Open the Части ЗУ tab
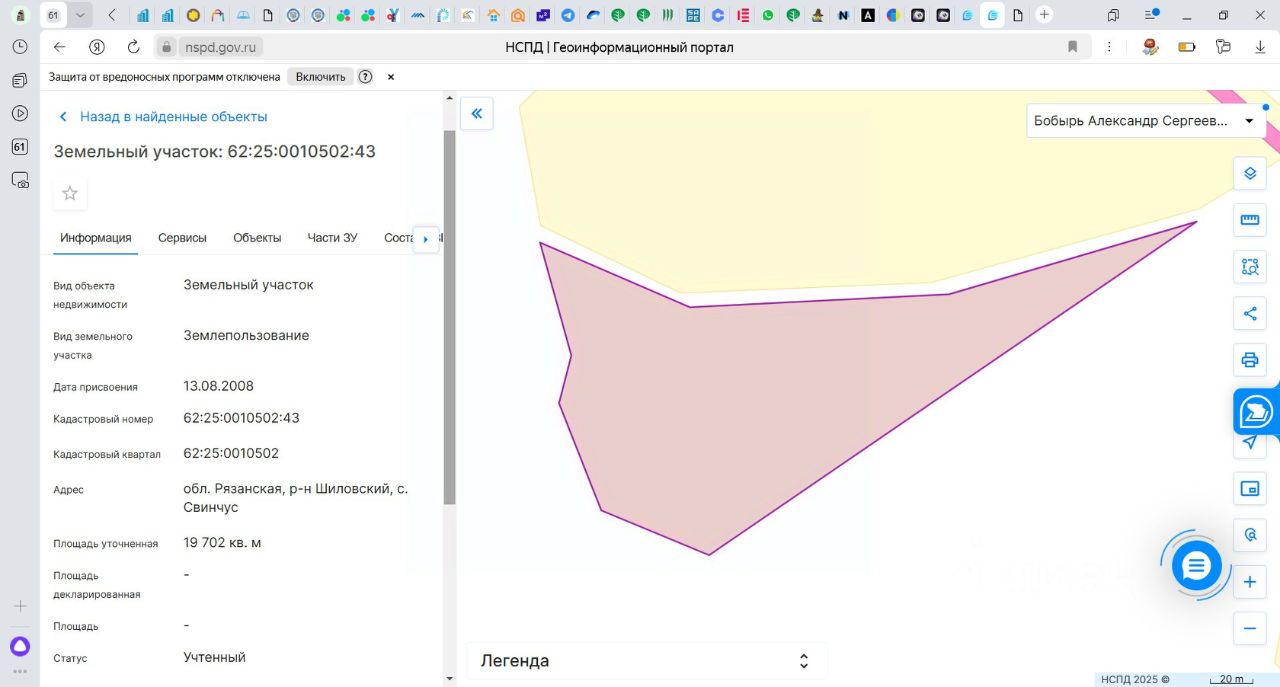1280x687 pixels. tap(332, 238)
